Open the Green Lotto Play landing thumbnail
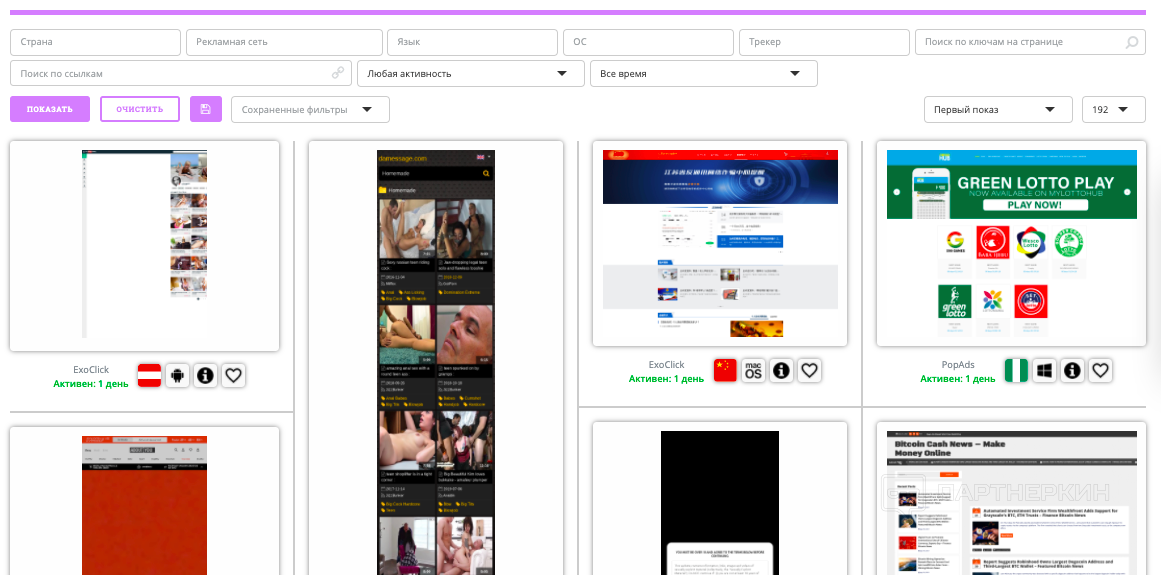 click(x=1011, y=247)
